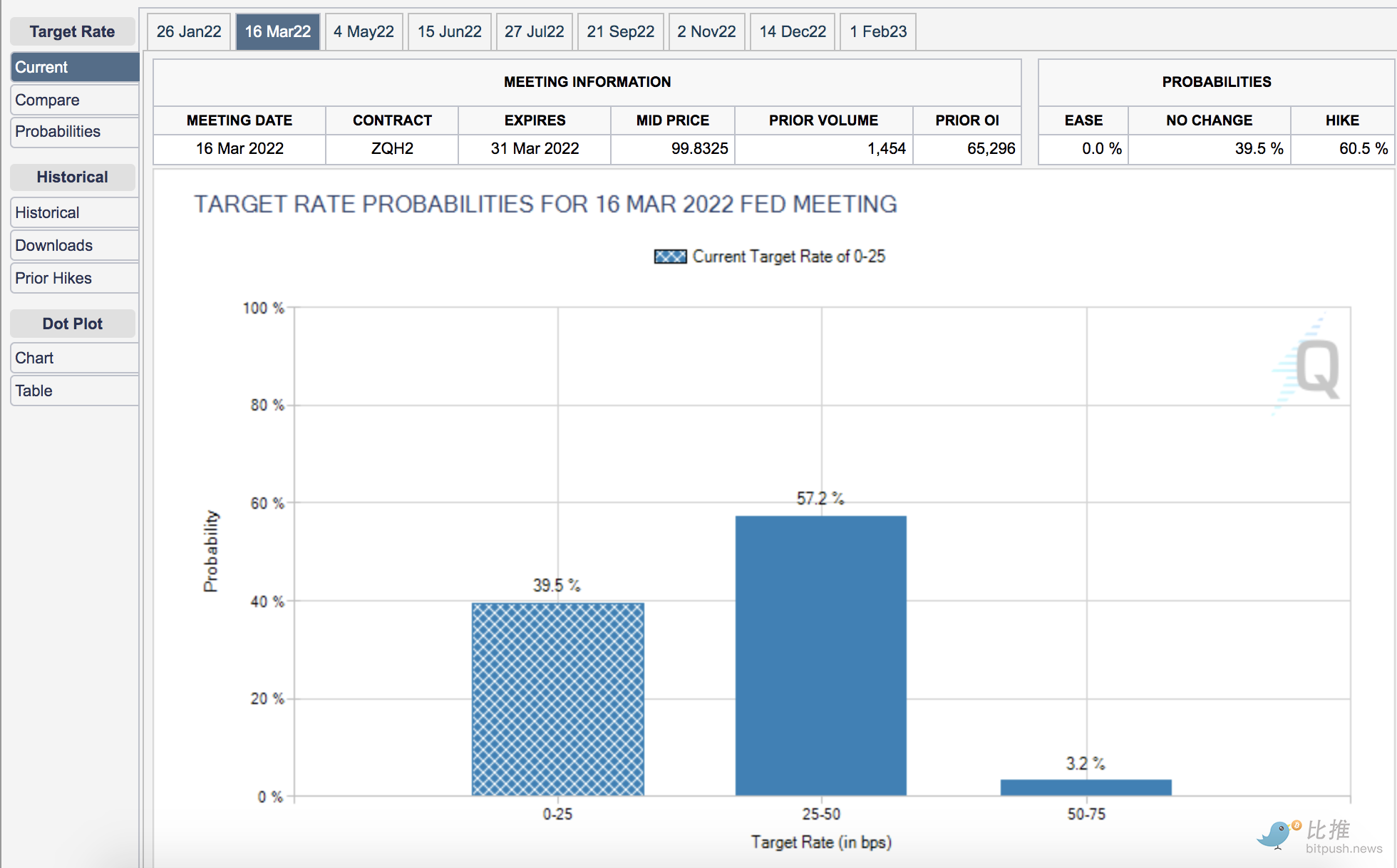
Task: Click the MEETING INFORMATION table heading
Action: 587,82
